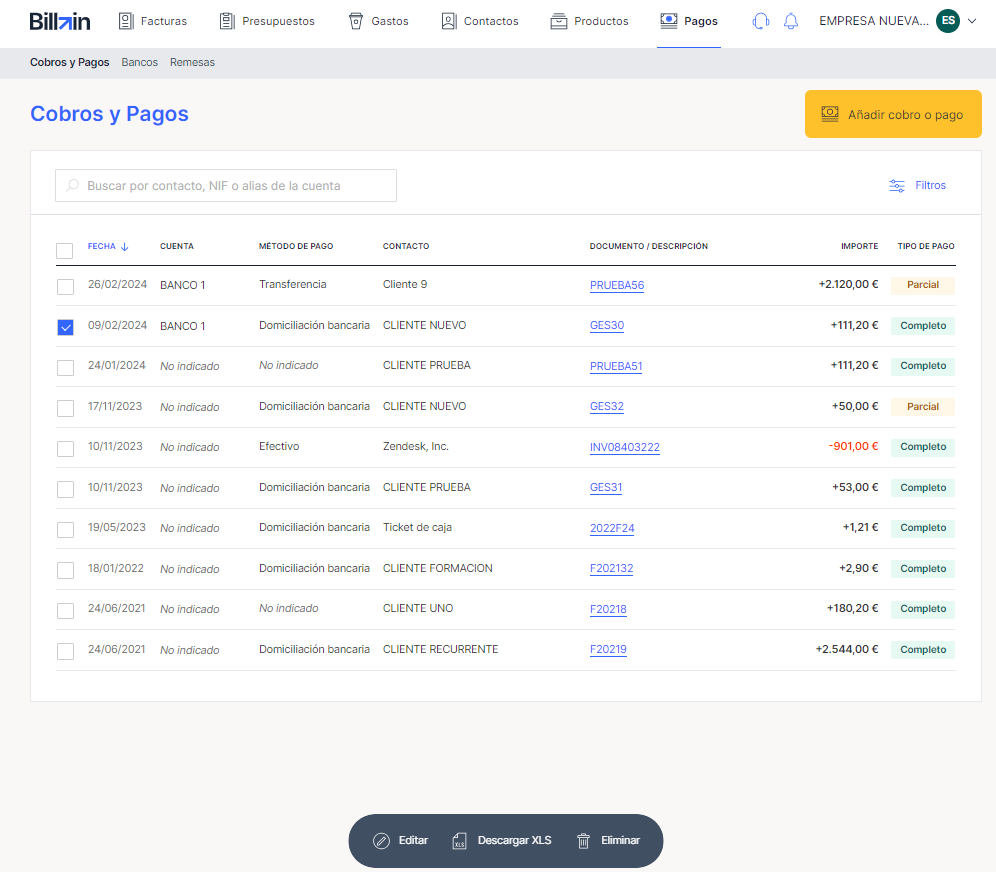Click the Billin logo
This screenshot has width=996, height=872.
tap(60, 21)
